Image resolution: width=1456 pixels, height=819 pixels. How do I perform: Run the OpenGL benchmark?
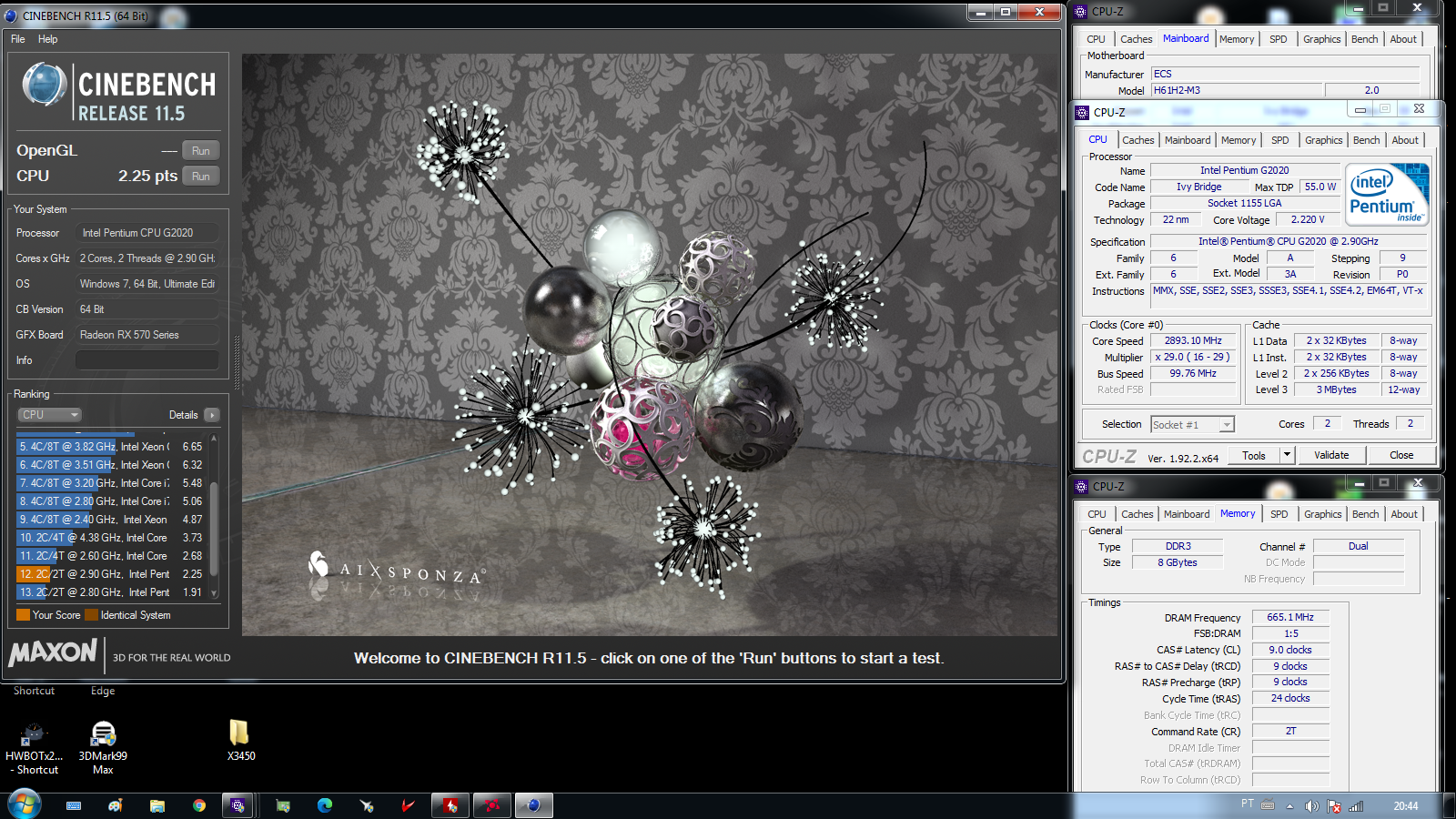[x=201, y=151]
